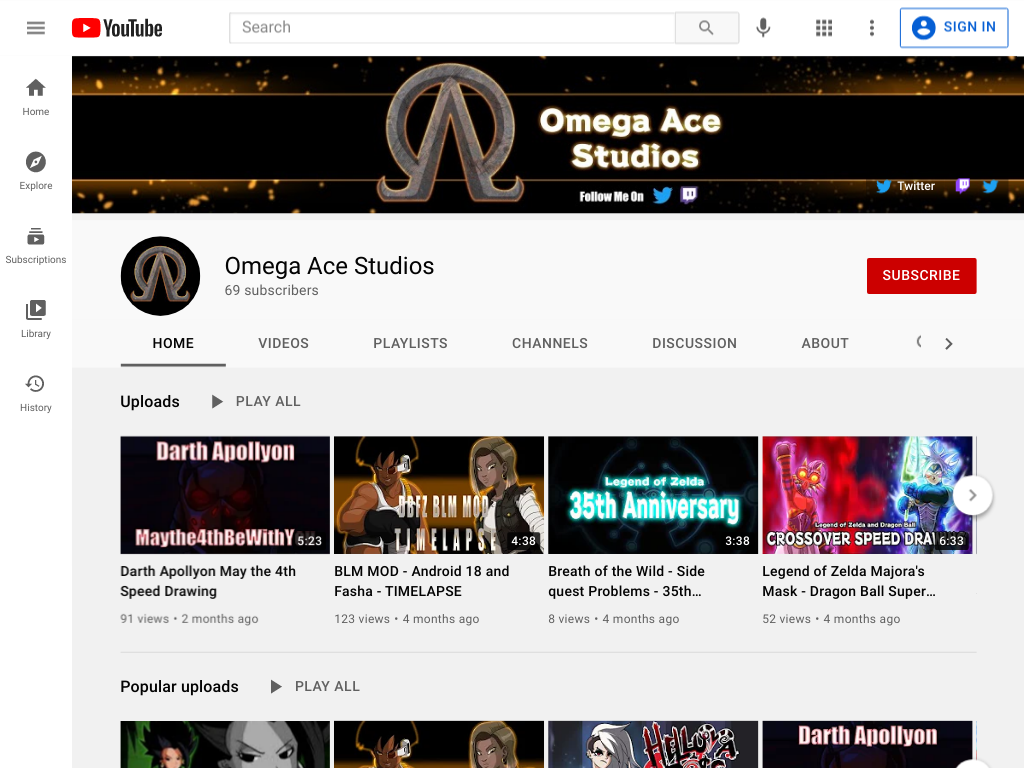Open the Helluva Popular uploads thumbnail
Screen dimensions: 1024x768
(x=653, y=744)
